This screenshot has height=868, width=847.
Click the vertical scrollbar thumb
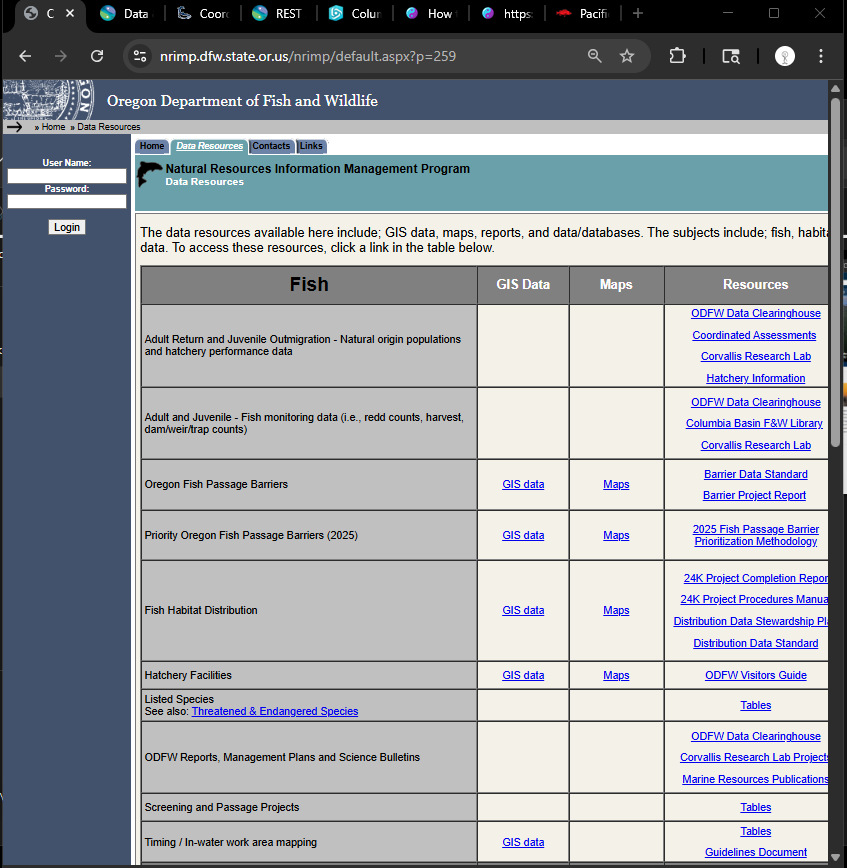[835, 273]
